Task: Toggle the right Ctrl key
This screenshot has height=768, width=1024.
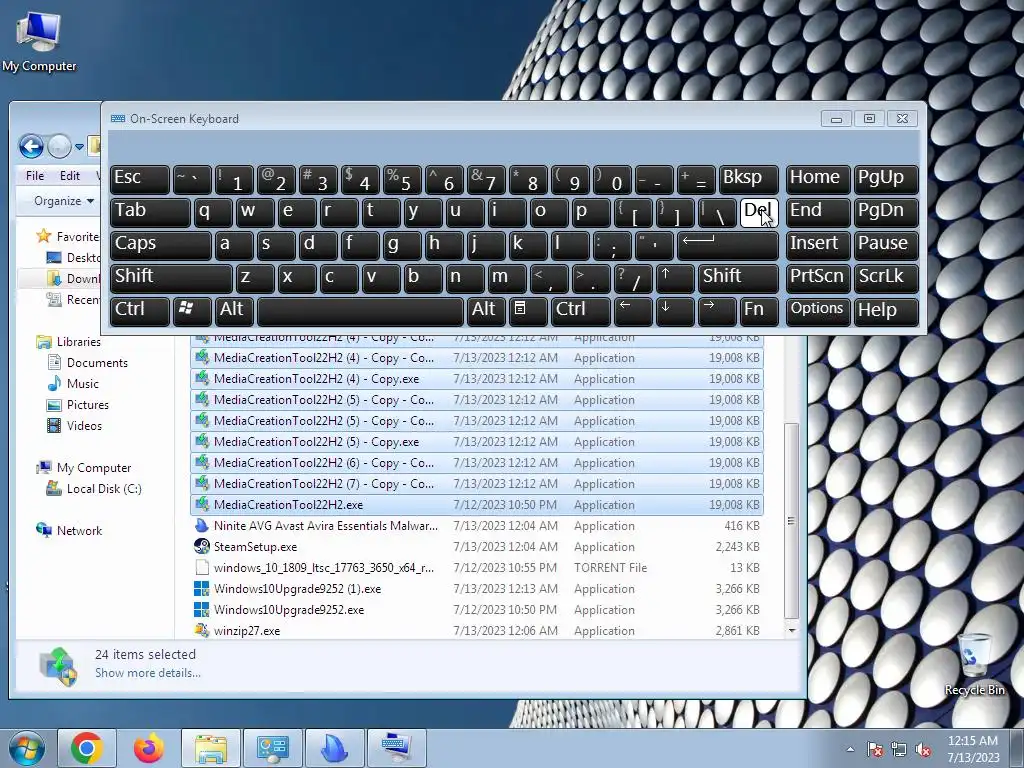Action: [581, 311]
